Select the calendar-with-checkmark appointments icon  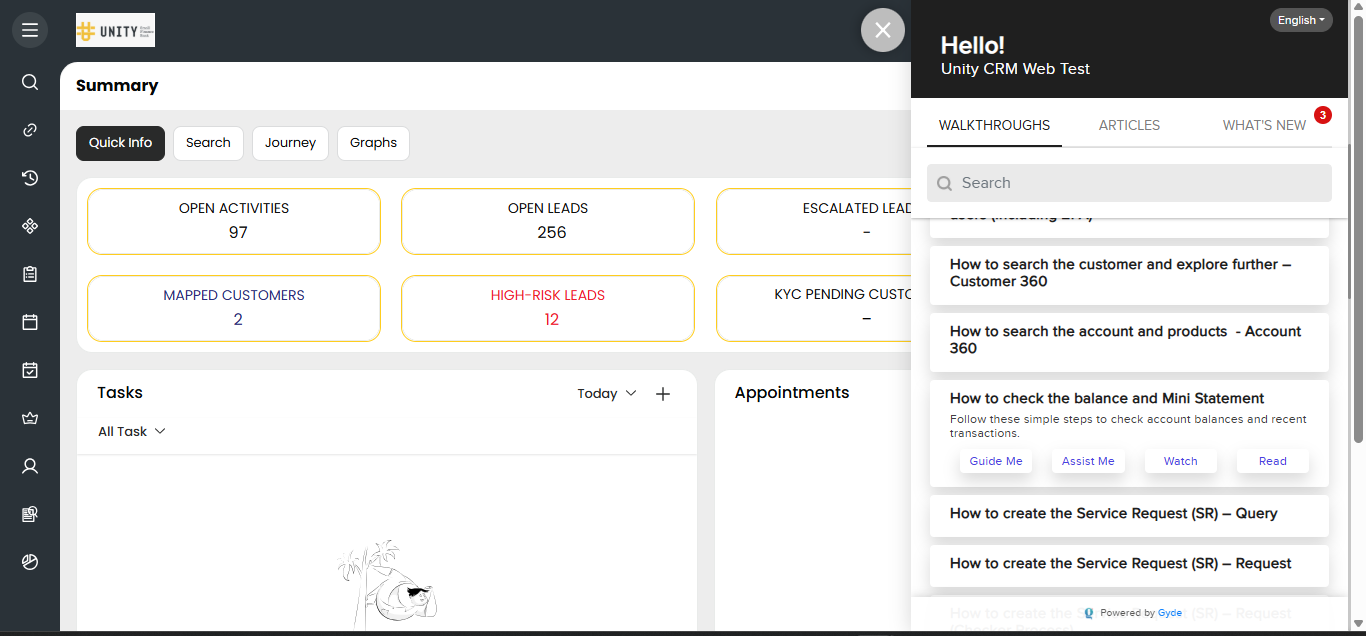(29, 369)
